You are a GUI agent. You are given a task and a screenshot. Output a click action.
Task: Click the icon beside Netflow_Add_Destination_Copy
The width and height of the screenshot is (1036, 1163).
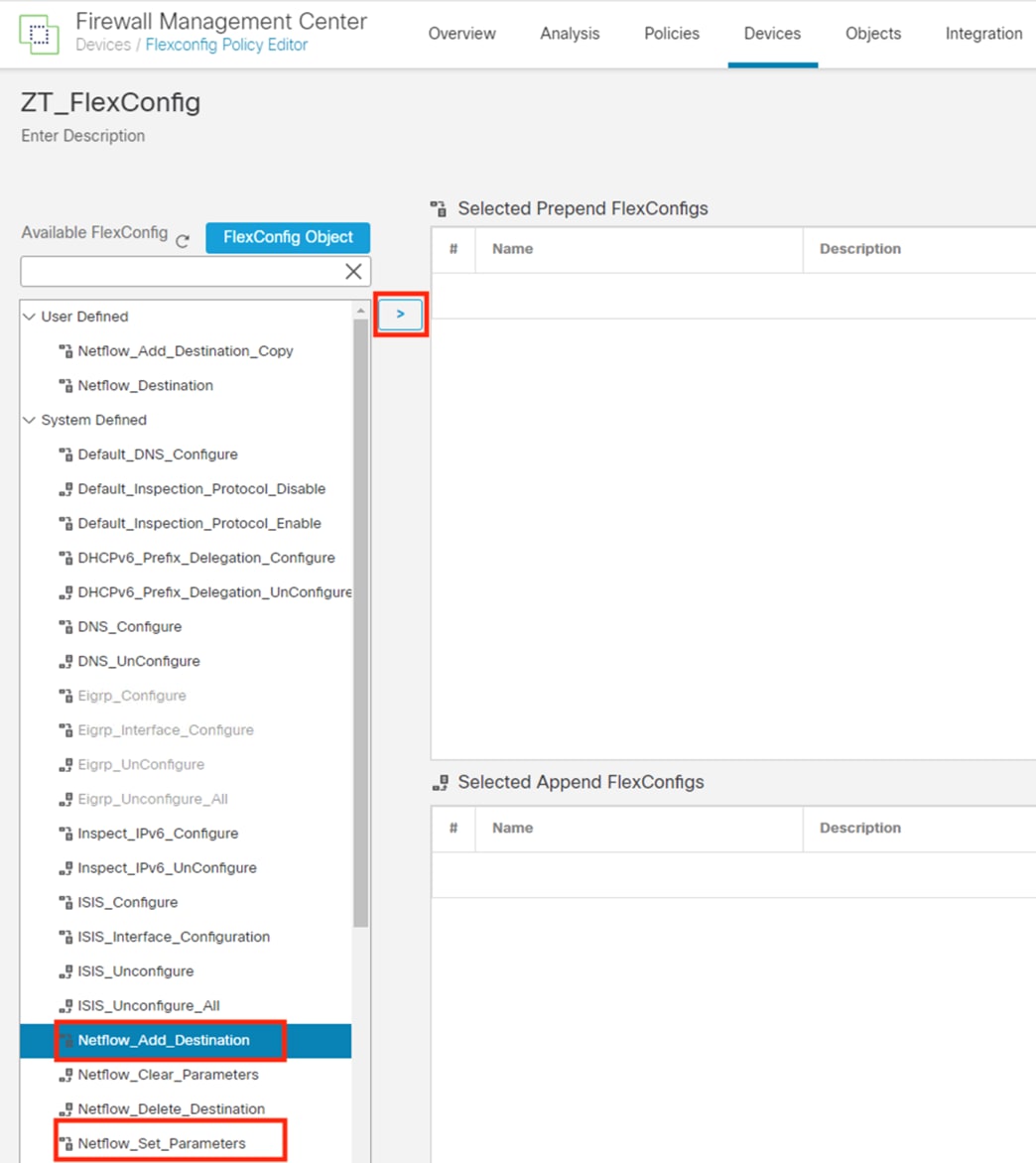(x=66, y=351)
